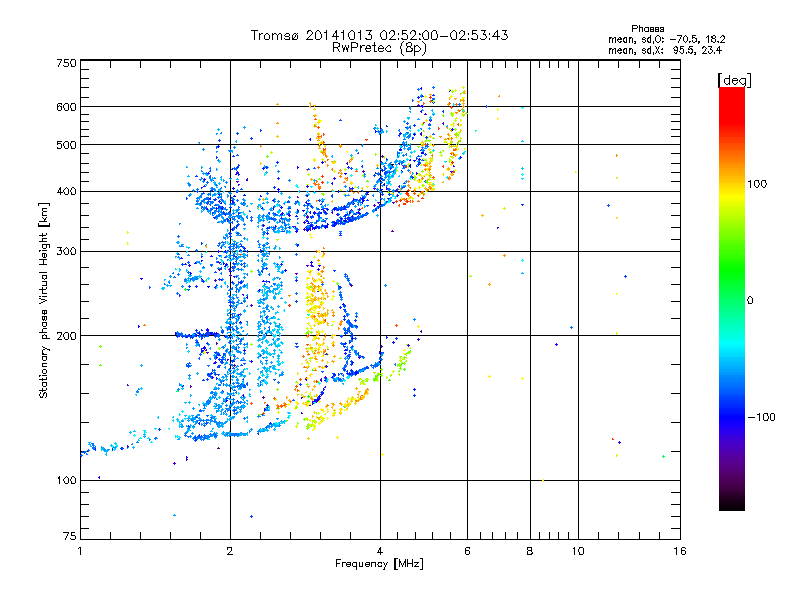Click the 'RwPretec (8p)' subtitle

(x=379, y=48)
